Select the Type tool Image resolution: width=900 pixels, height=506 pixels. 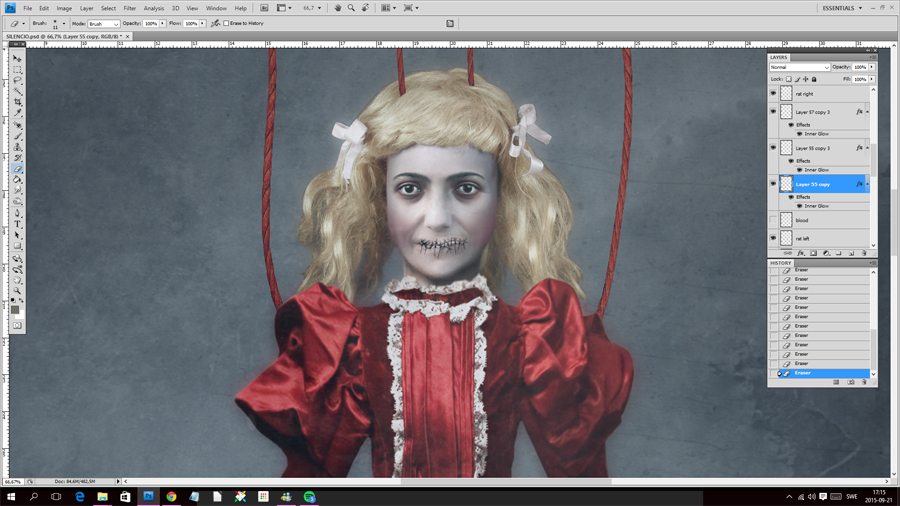click(17, 224)
